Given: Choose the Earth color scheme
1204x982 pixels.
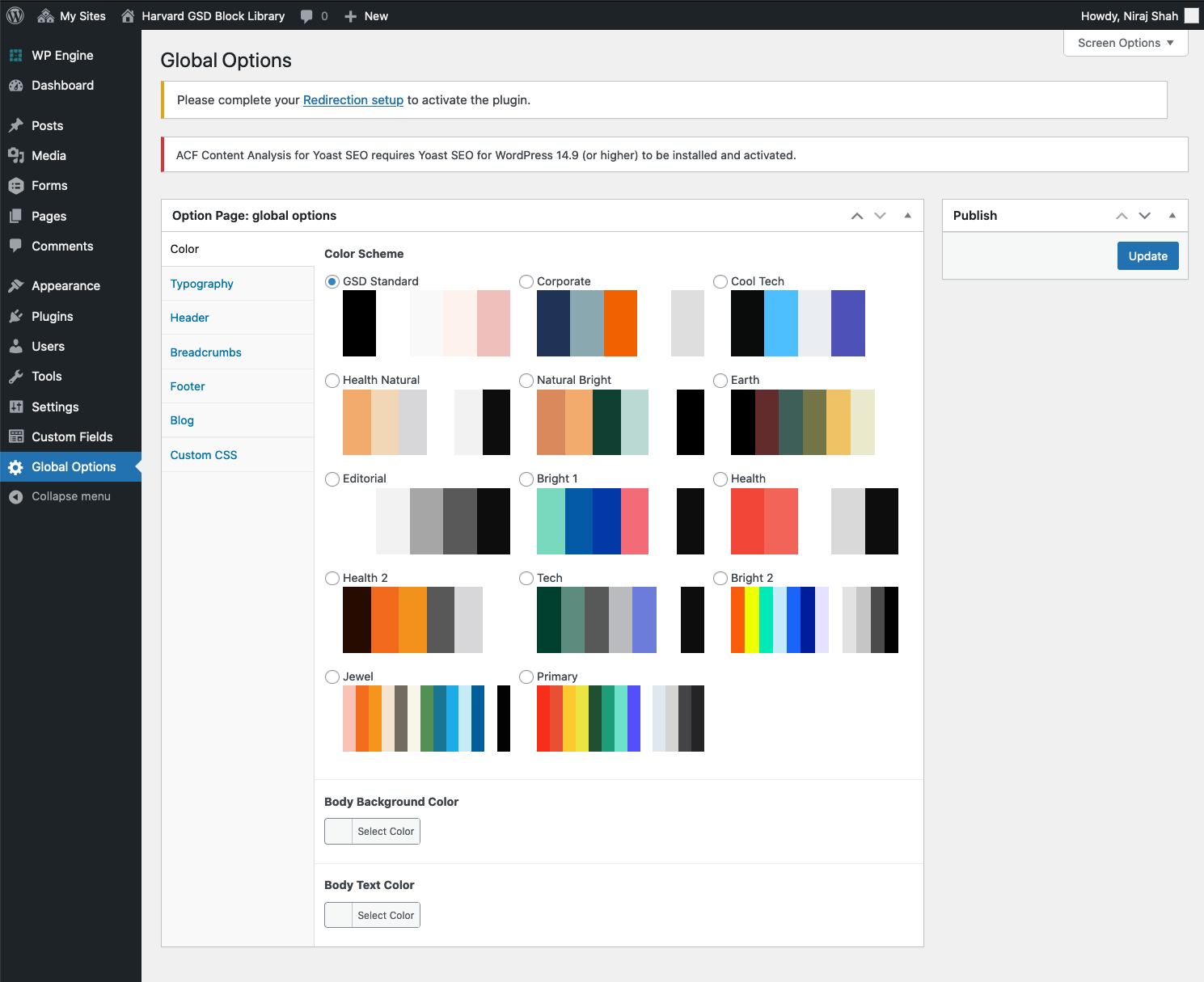Looking at the screenshot, I should pos(720,380).
